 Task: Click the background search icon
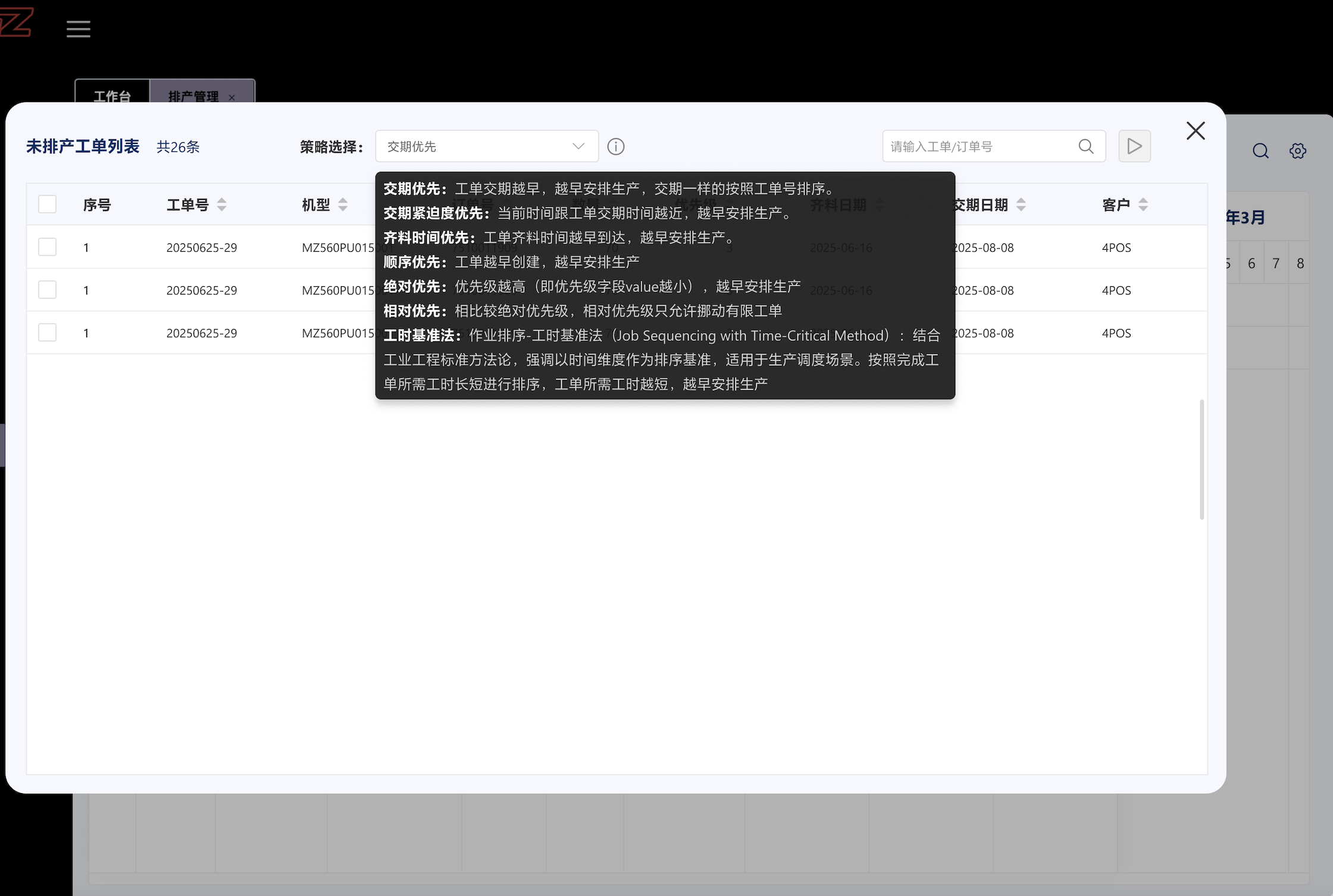click(1260, 151)
